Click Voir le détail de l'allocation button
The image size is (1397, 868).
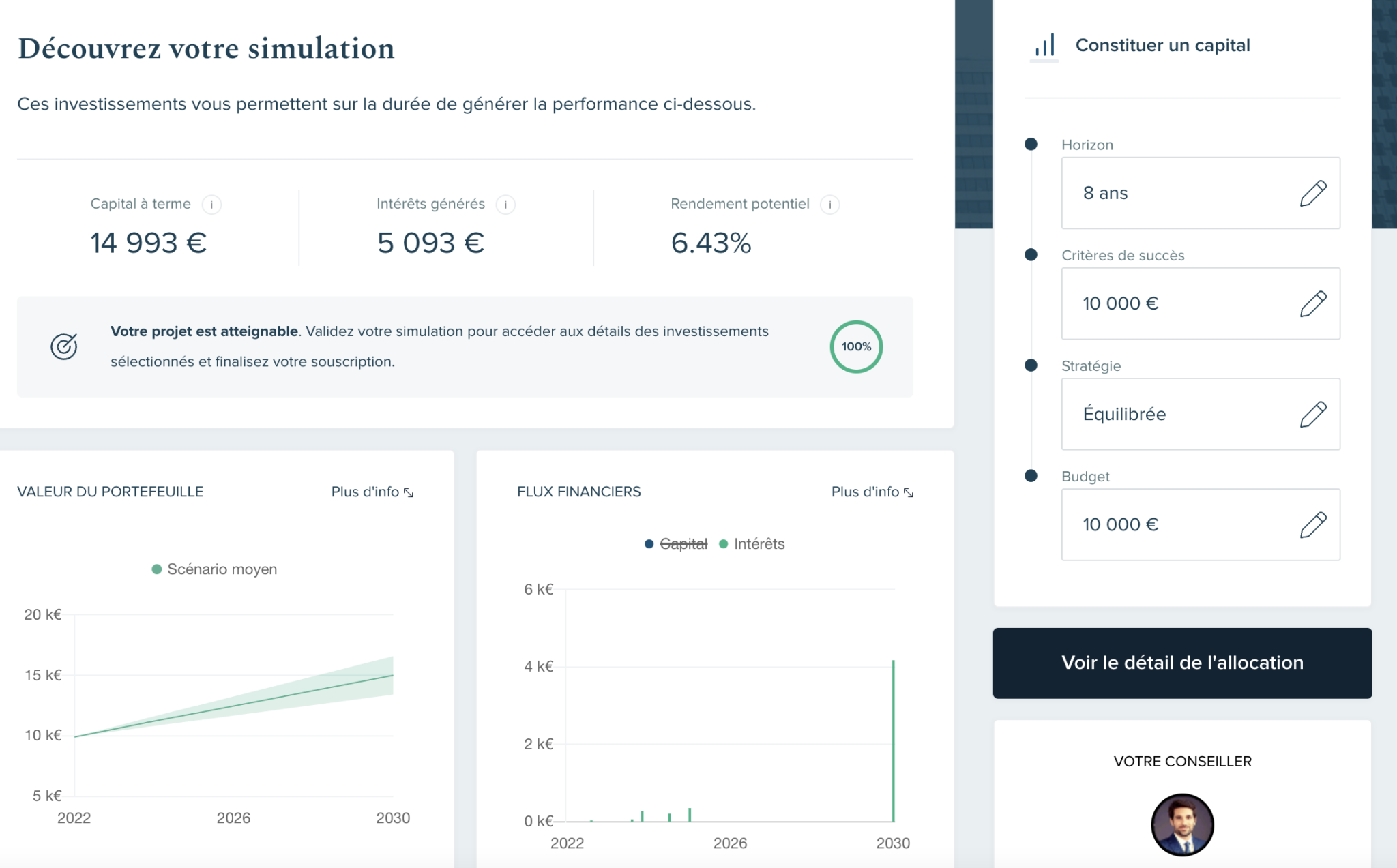coord(1182,663)
